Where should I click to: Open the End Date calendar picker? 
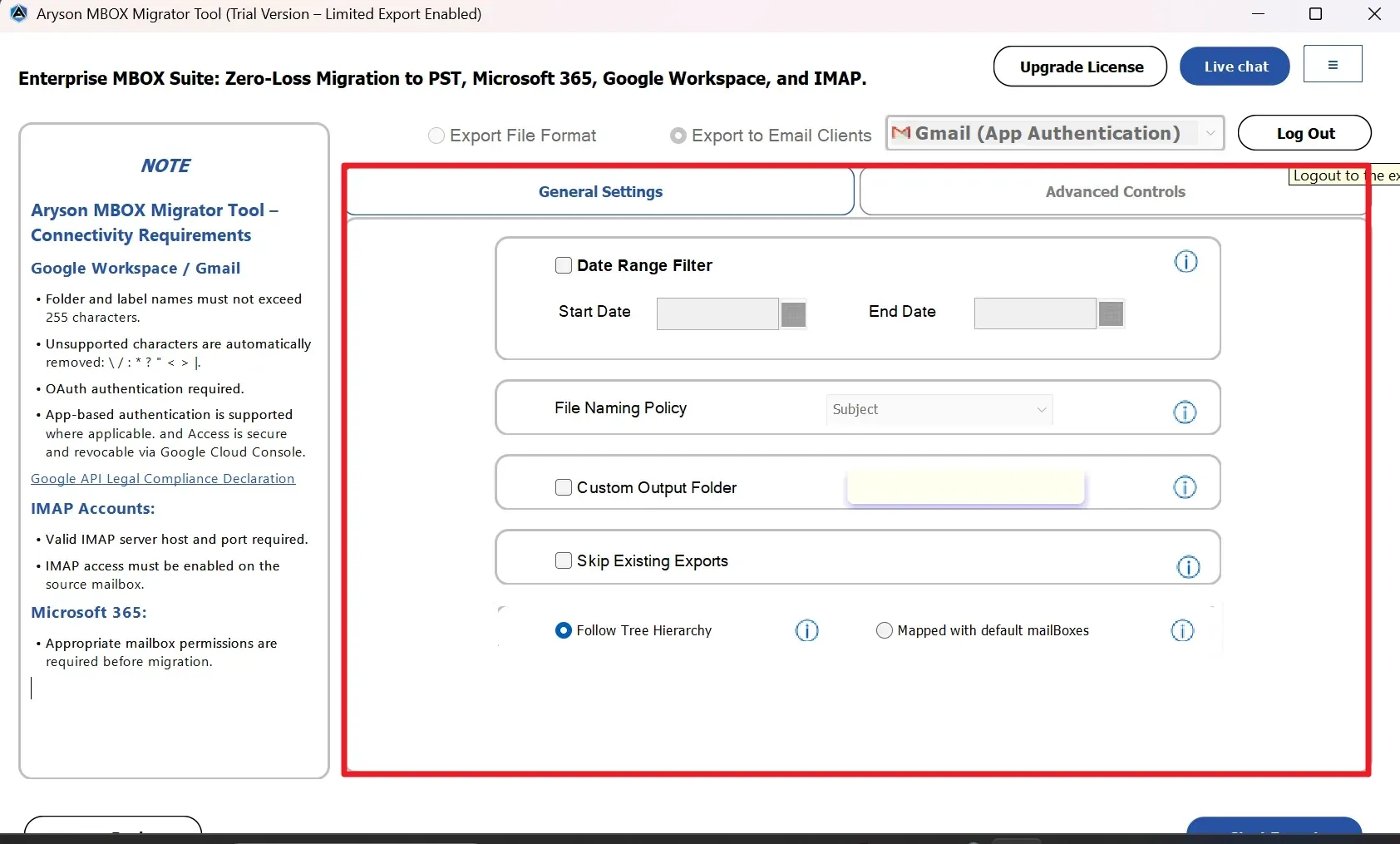click(1111, 313)
